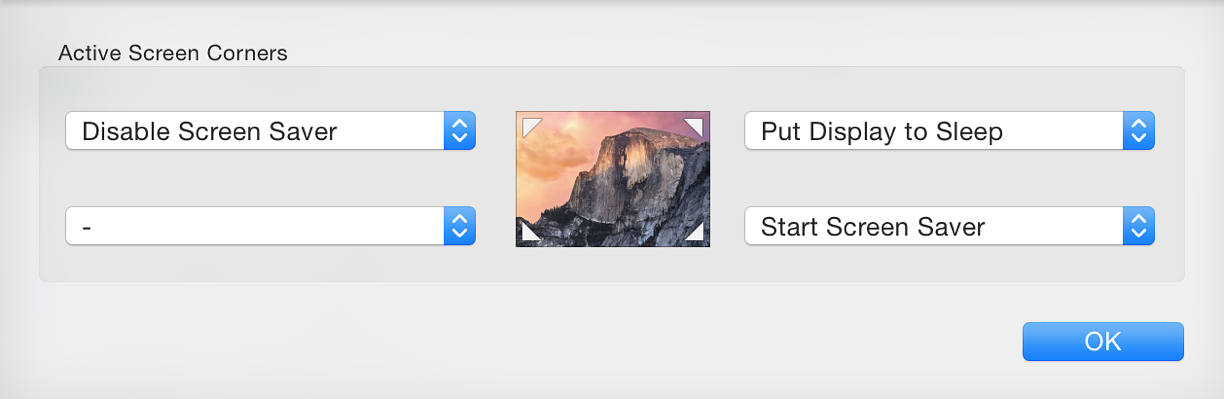Click the blue arrows beside Disable Screen Saver
1224x399 pixels.
[459, 131]
